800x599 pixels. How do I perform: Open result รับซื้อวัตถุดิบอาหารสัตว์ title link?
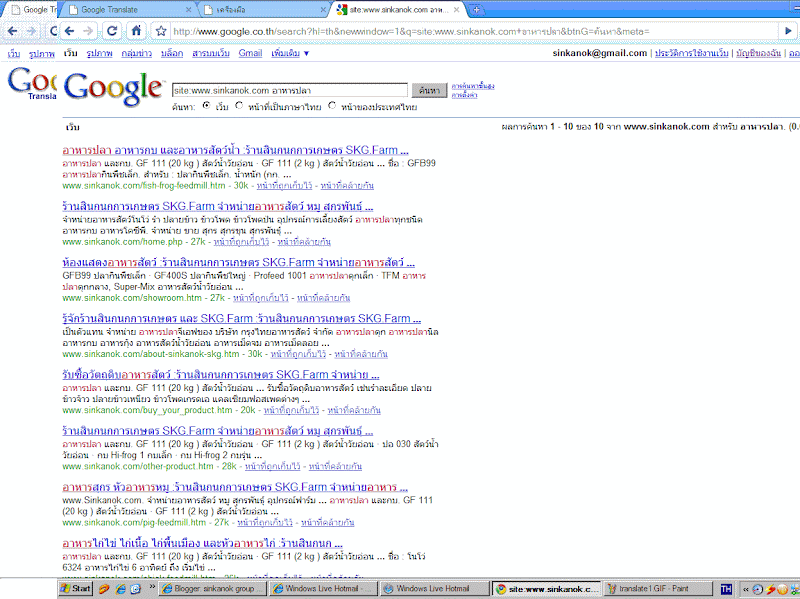pos(221,375)
